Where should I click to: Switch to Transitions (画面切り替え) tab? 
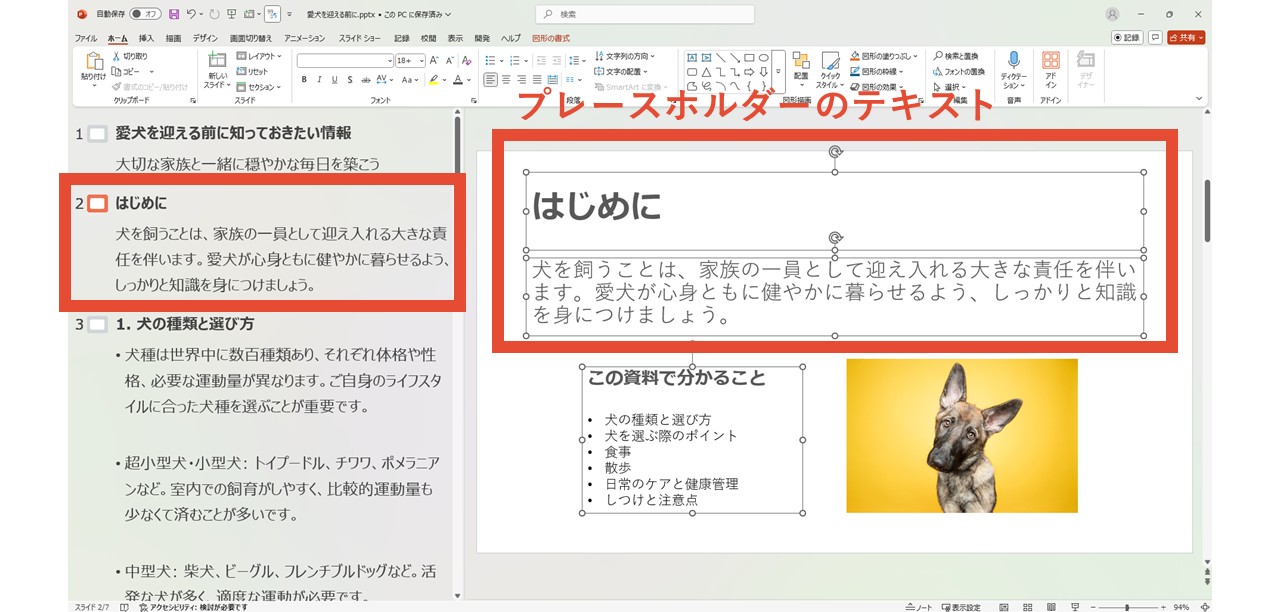pyautogui.click(x=252, y=38)
